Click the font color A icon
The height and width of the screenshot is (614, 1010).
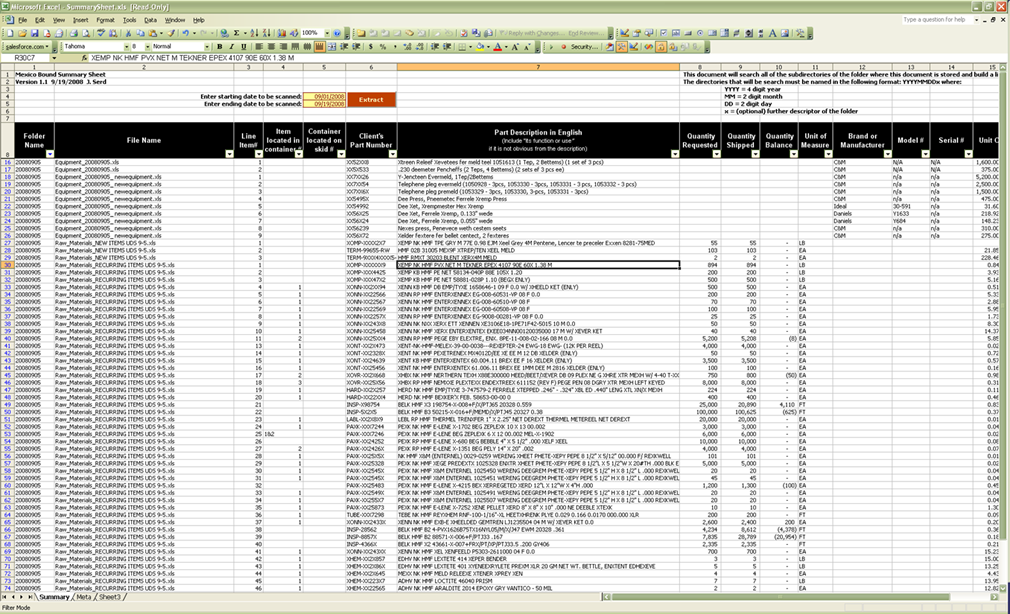pyautogui.click(x=497, y=46)
